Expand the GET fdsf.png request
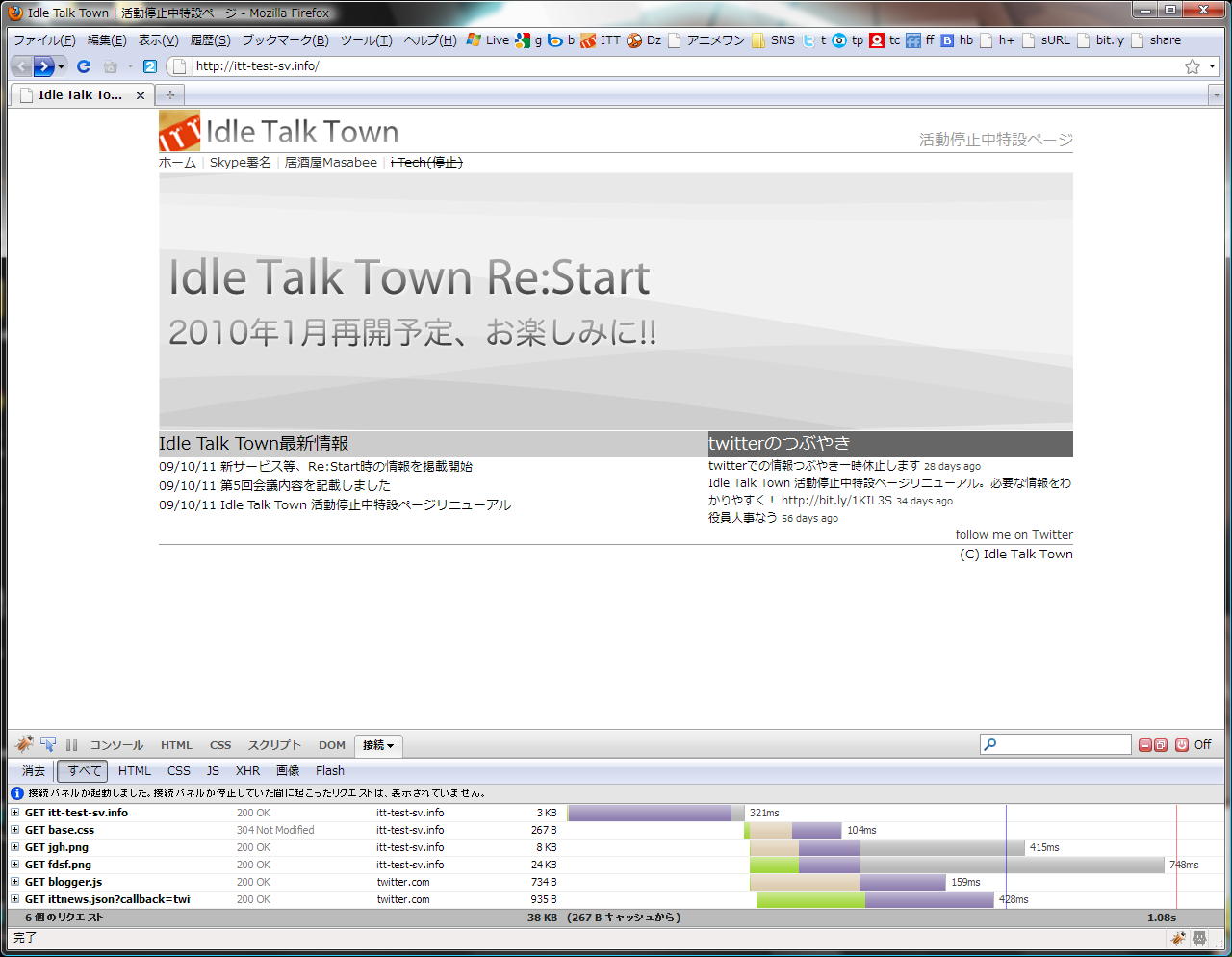 click(15, 865)
